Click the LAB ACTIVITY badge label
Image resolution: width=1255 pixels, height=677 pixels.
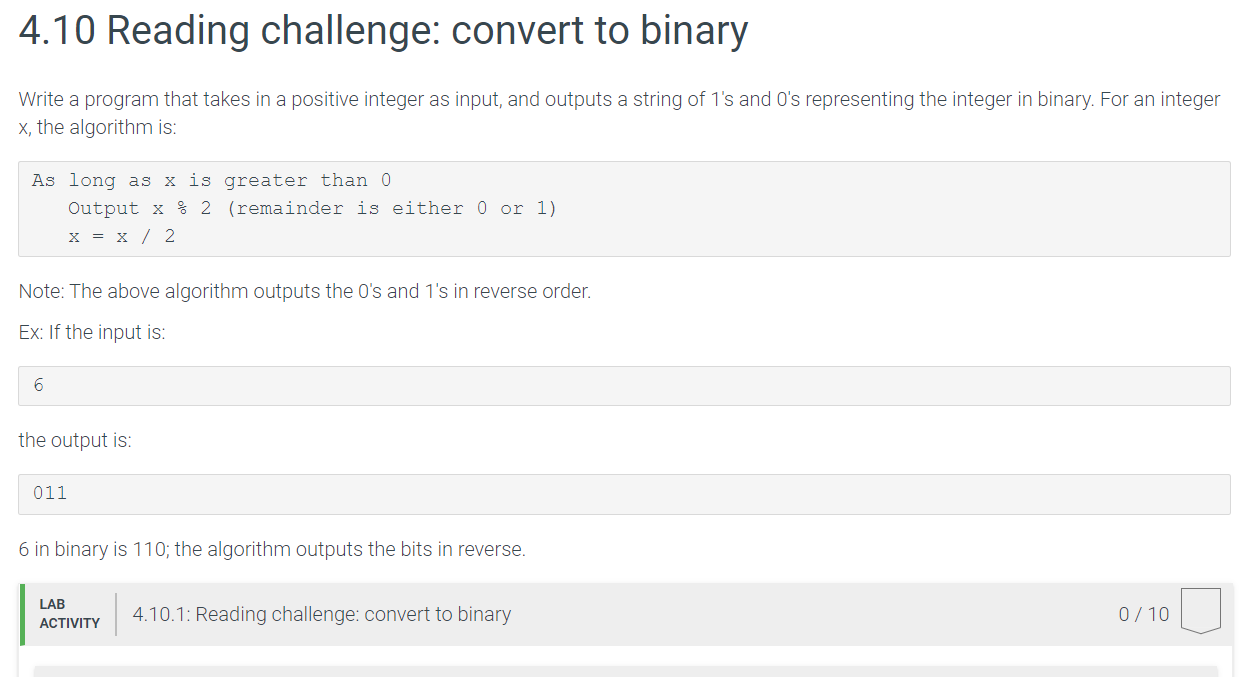pyautogui.click(x=69, y=611)
